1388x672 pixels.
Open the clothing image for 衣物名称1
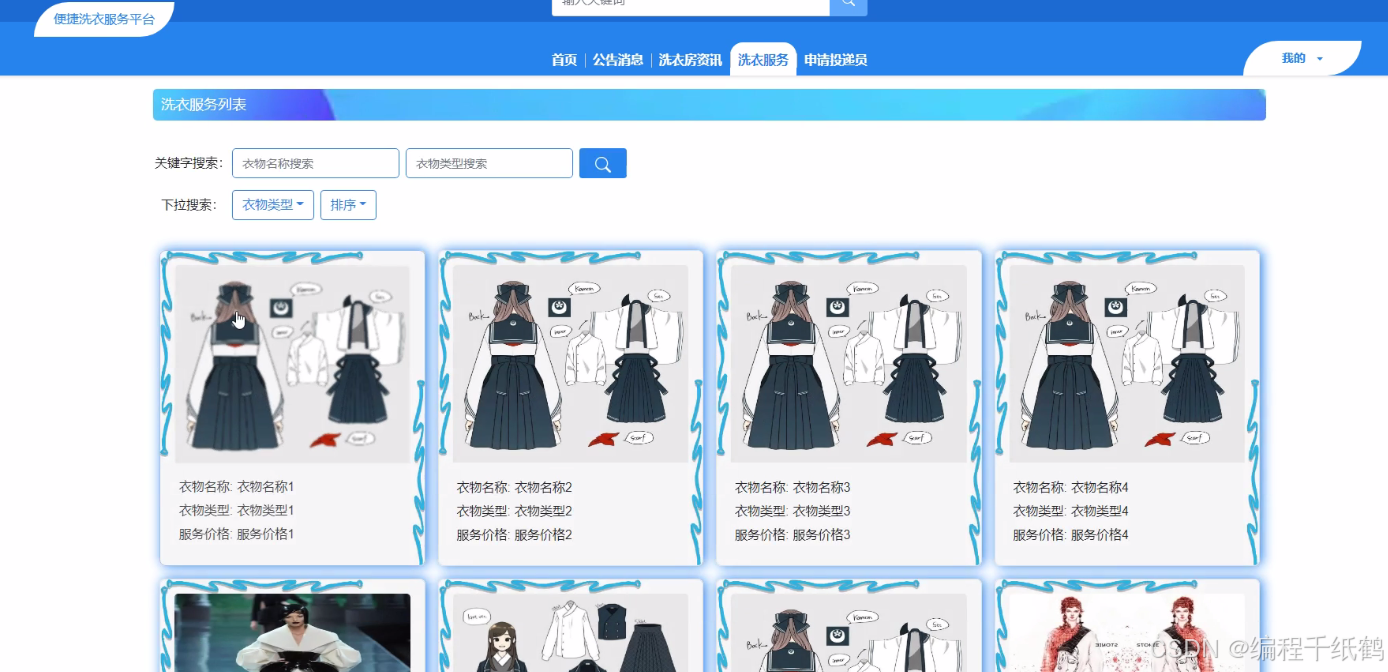[292, 364]
